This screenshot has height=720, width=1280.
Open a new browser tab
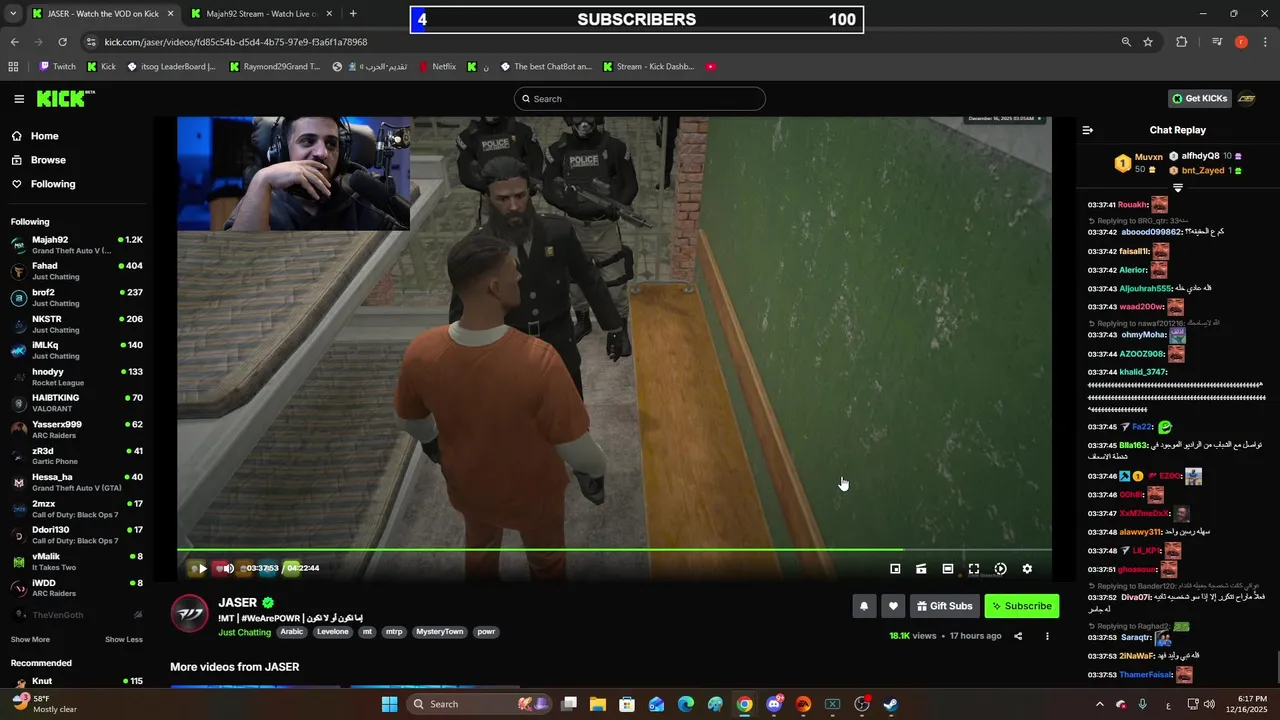(x=353, y=14)
